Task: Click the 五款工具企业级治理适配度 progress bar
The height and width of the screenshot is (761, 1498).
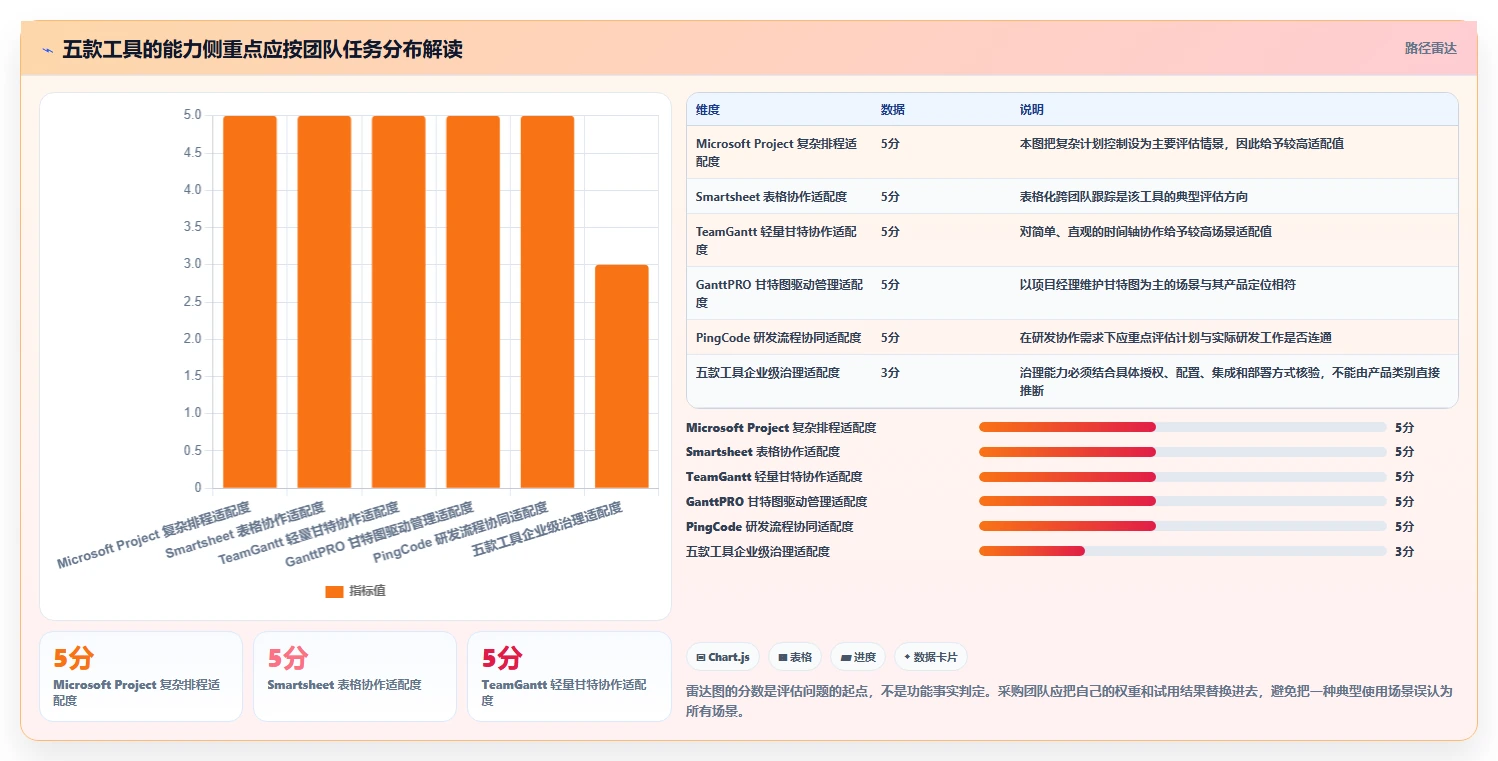Action: (x=1183, y=551)
